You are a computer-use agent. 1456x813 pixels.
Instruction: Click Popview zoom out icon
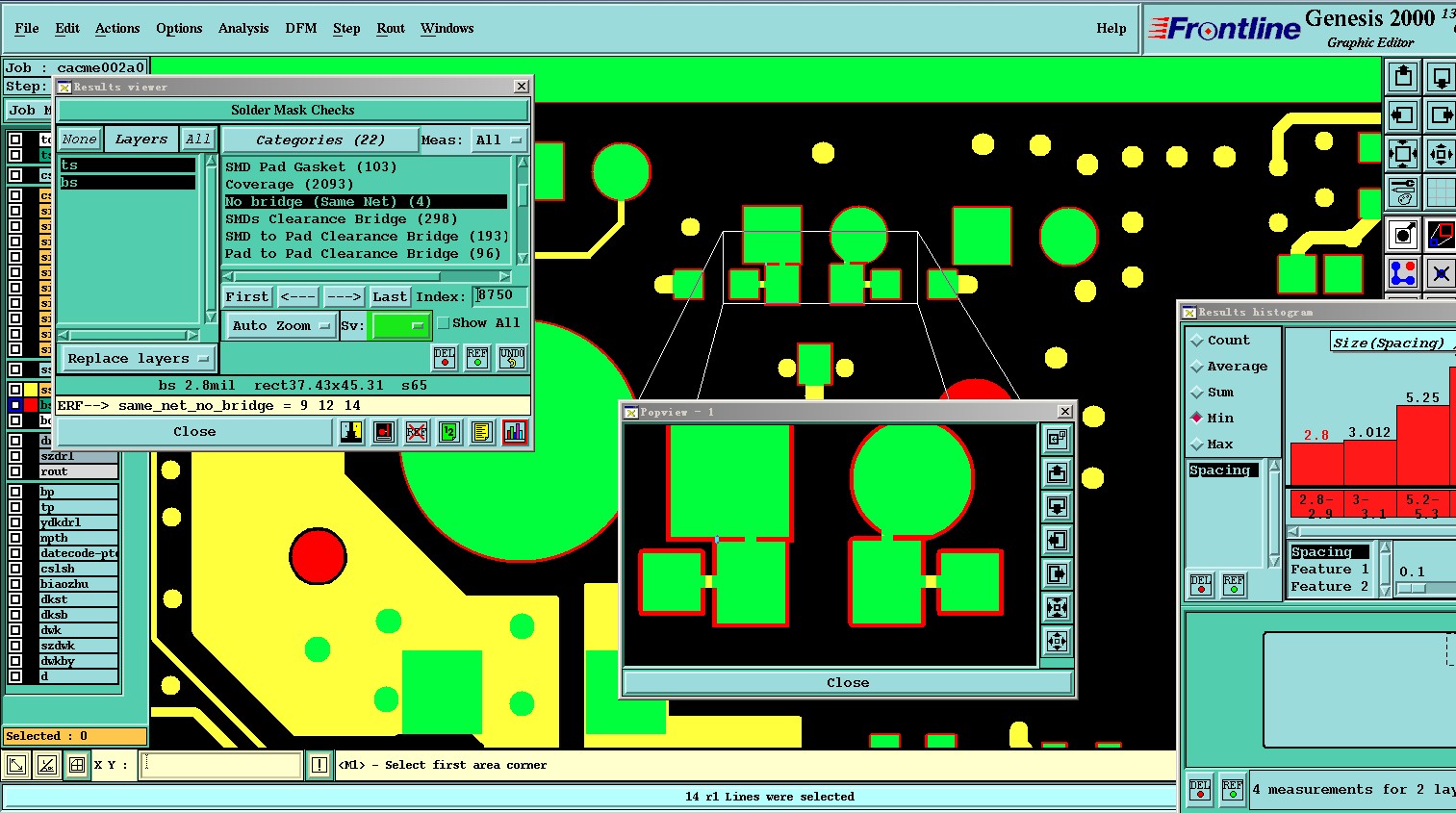[1058, 641]
